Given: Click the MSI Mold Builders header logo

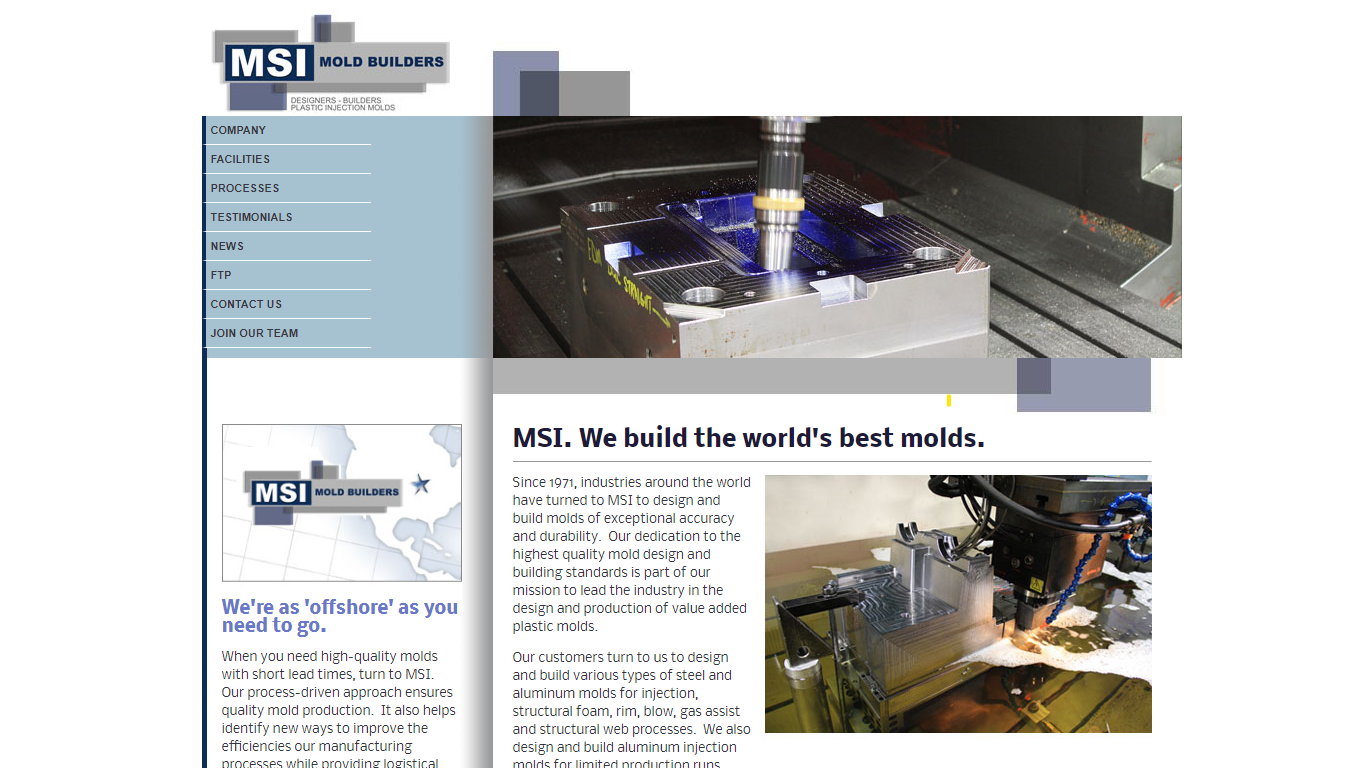Looking at the screenshot, I should tap(330, 60).
